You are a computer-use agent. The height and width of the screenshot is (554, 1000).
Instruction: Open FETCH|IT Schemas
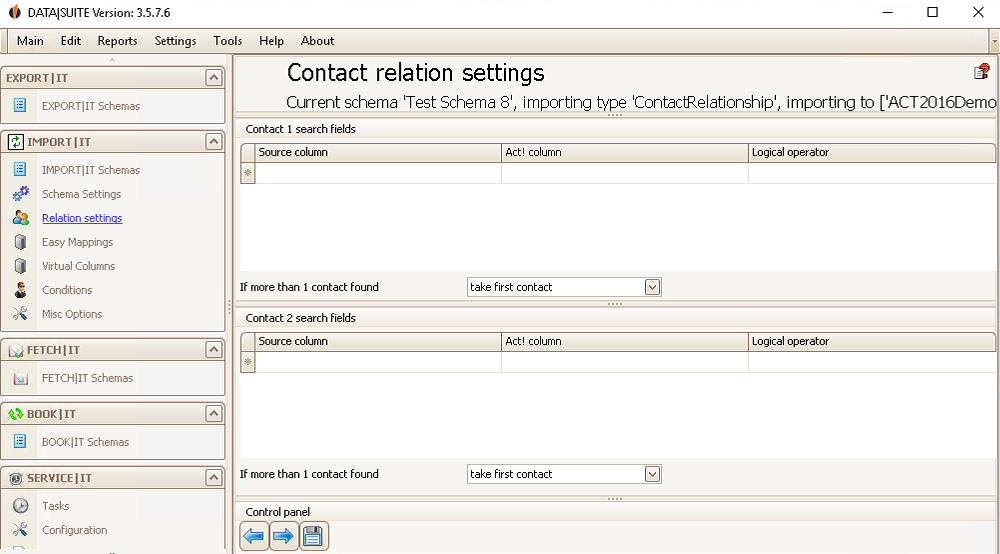(87, 378)
